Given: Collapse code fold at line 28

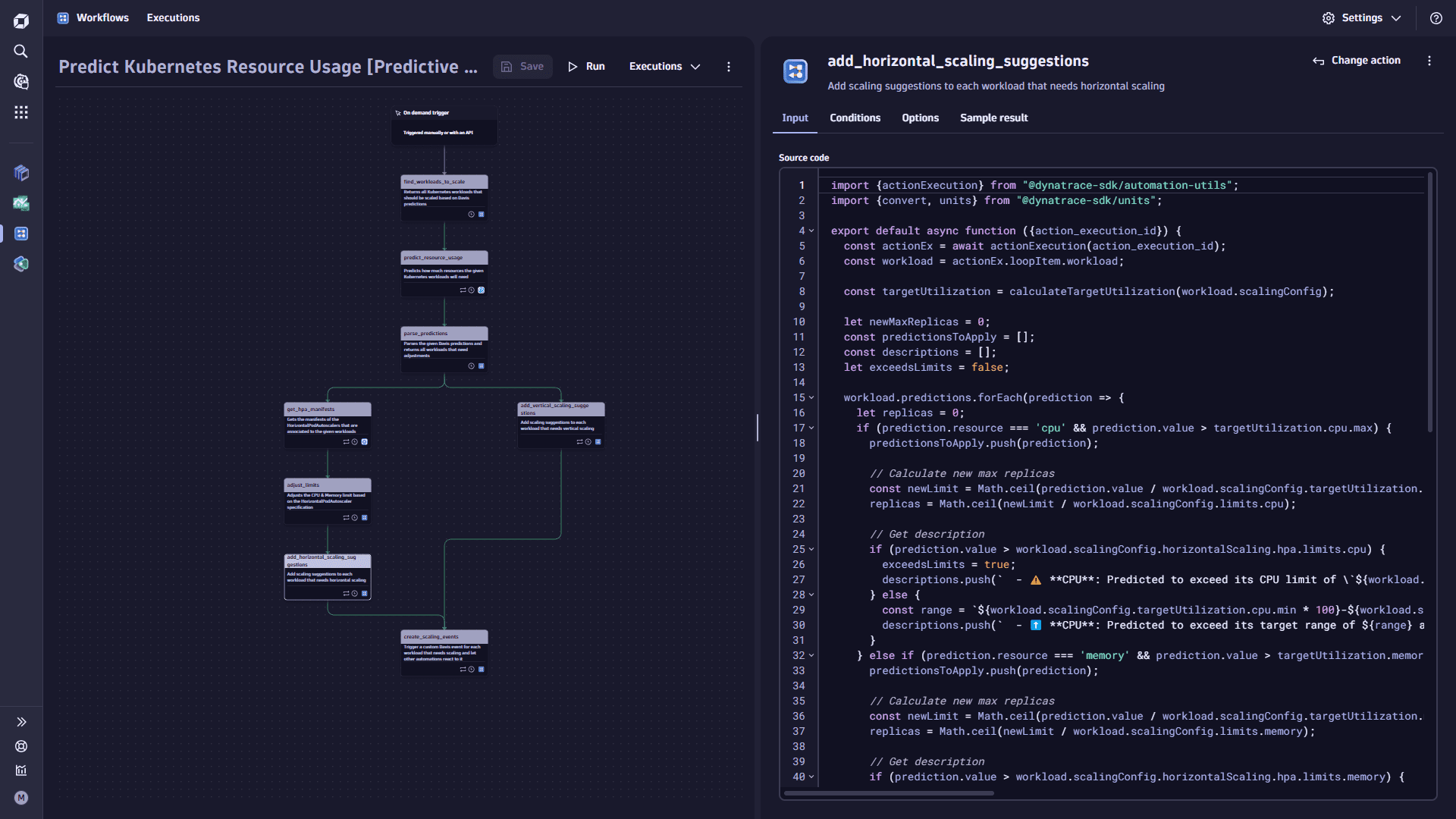Looking at the screenshot, I should pos(811,595).
